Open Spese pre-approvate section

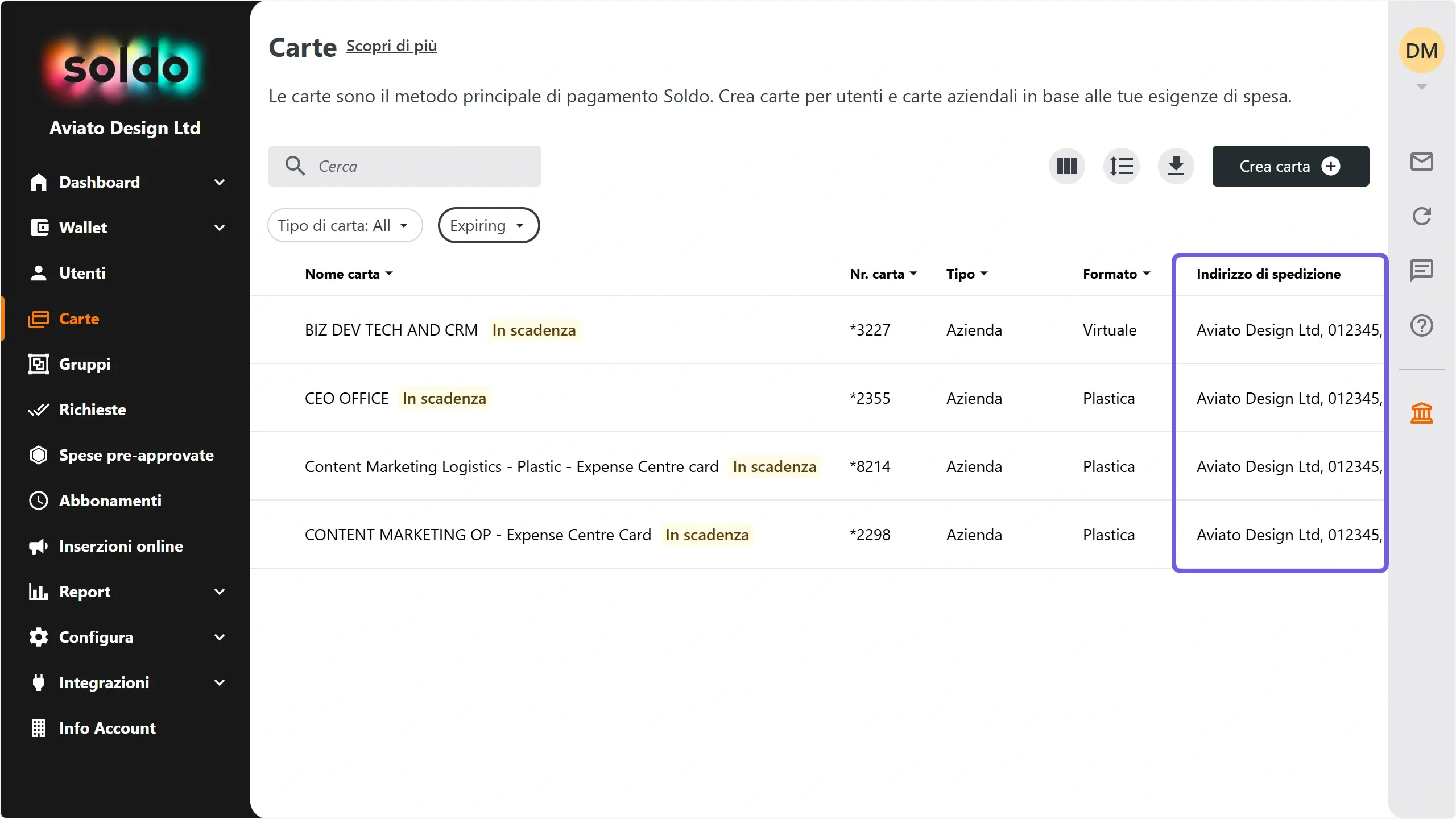[136, 455]
